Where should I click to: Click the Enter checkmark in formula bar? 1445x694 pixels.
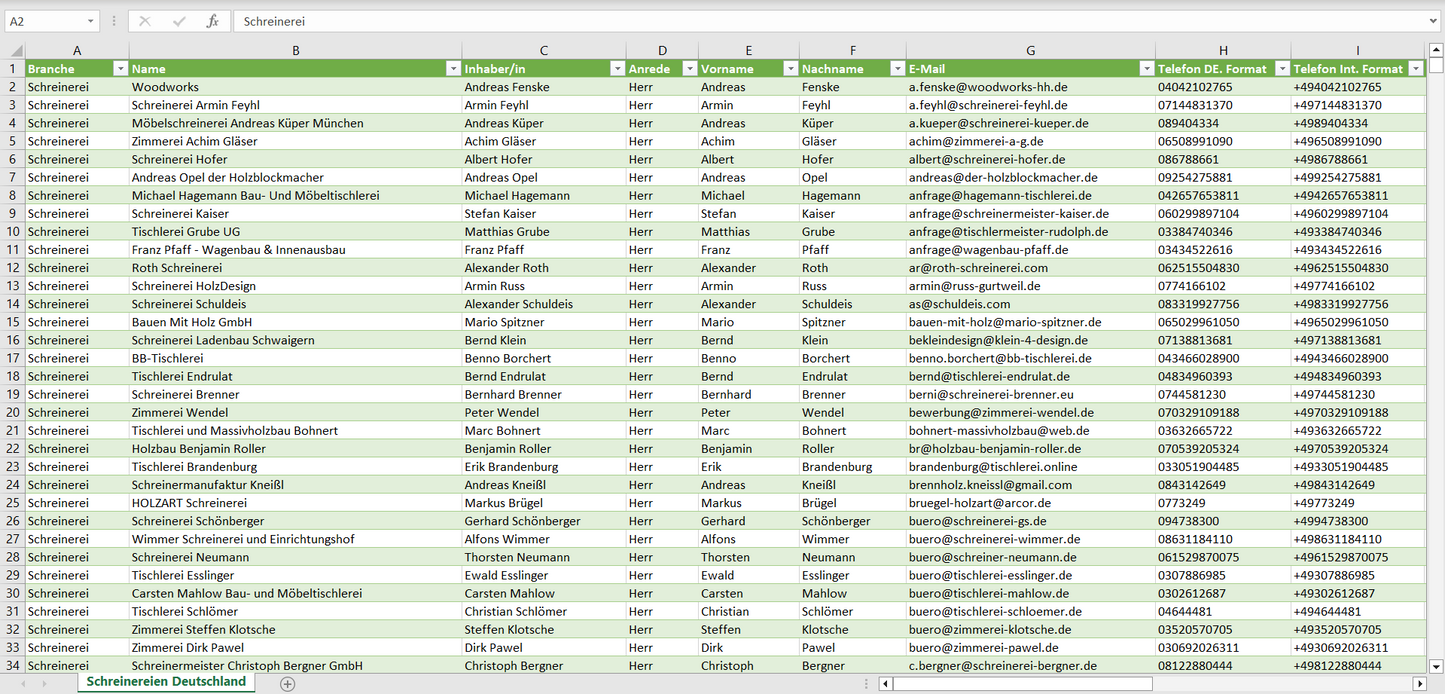click(179, 21)
